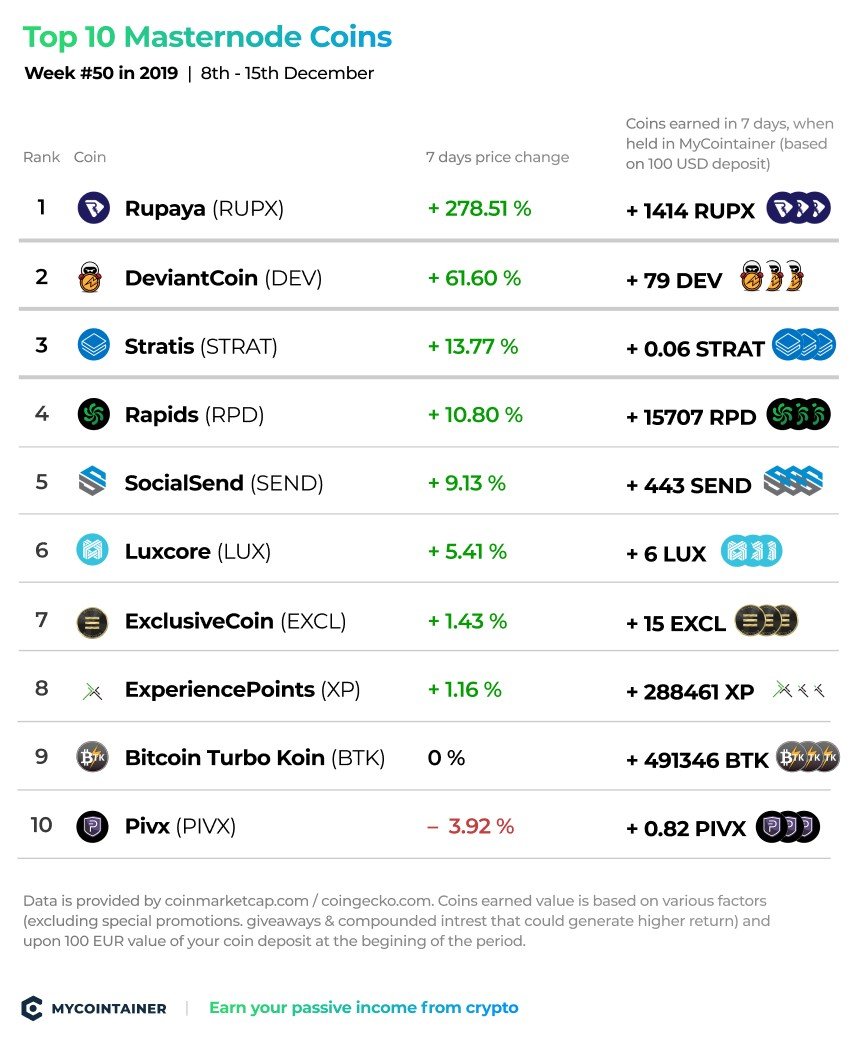Select the Stratis blue layered icon
Image resolution: width=858 pixels, height=1056 pixels.
(x=94, y=345)
